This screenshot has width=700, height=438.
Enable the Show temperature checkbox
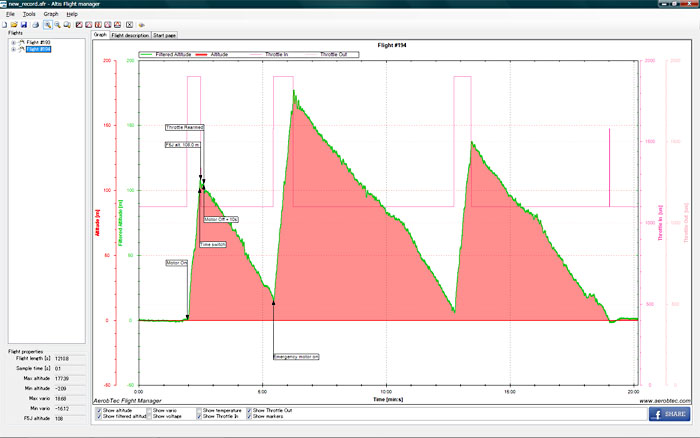pyautogui.click(x=199, y=410)
